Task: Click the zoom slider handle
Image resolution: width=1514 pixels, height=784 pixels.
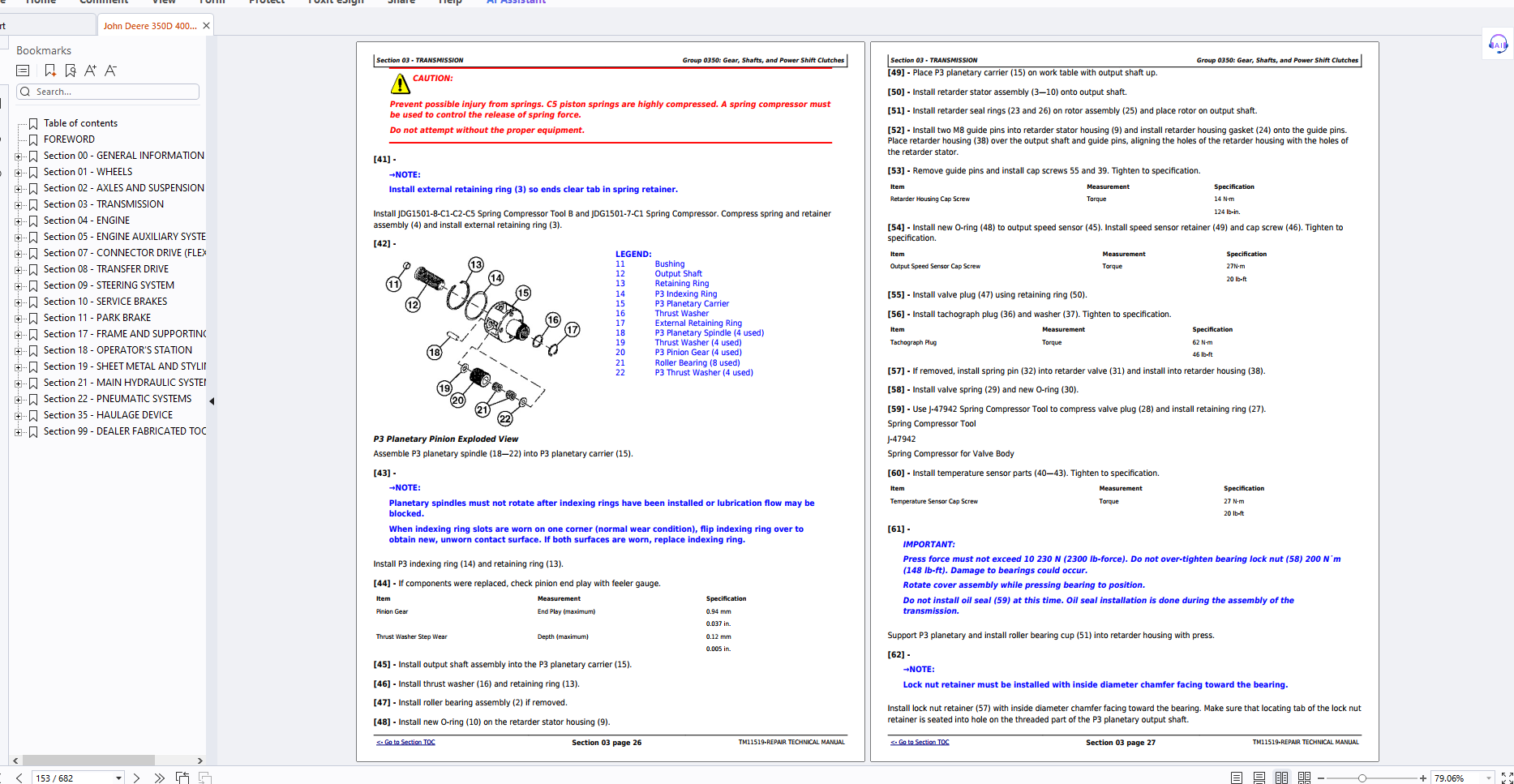Action: pos(1362,778)
